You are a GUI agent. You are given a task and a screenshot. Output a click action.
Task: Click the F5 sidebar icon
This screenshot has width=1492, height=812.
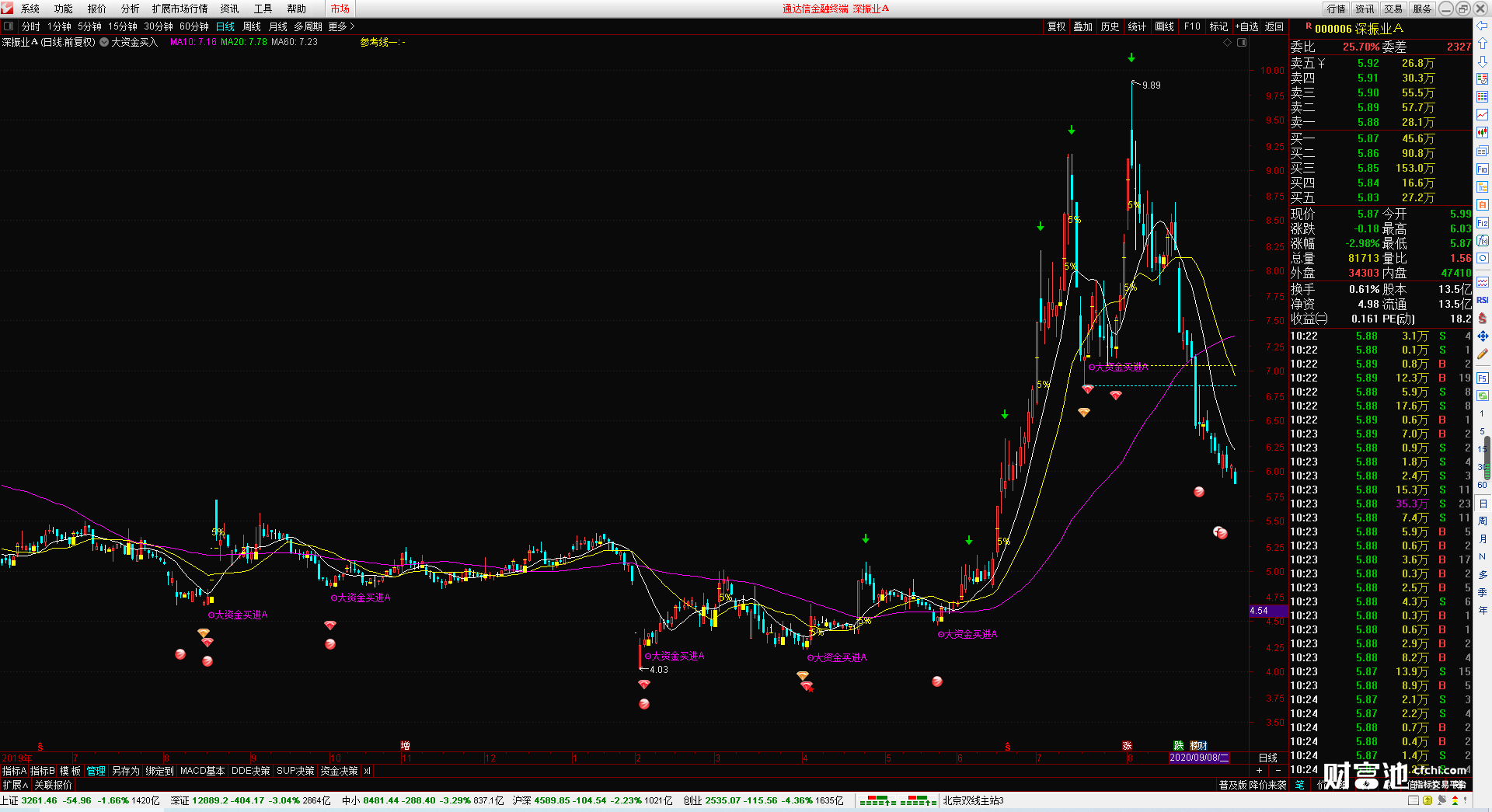click(1483, 378)
